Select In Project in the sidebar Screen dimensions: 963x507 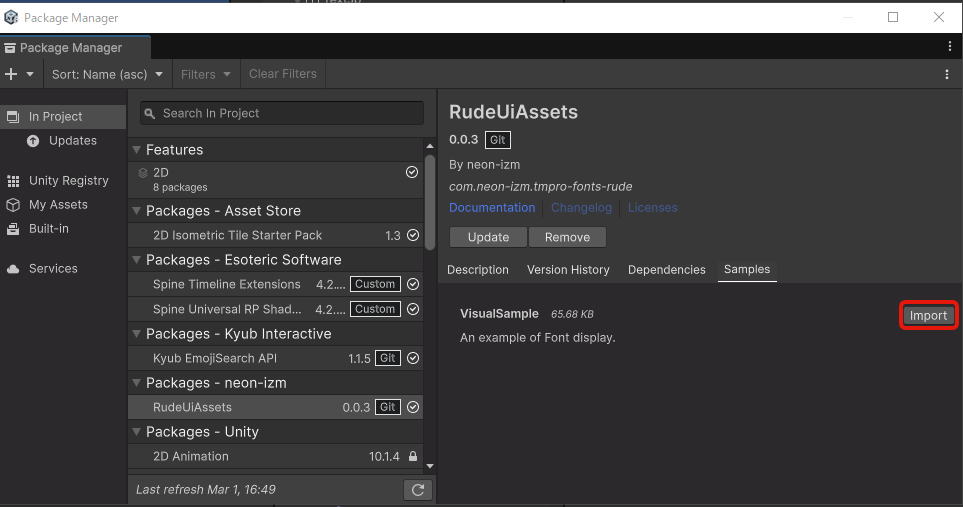pos(63,117)
